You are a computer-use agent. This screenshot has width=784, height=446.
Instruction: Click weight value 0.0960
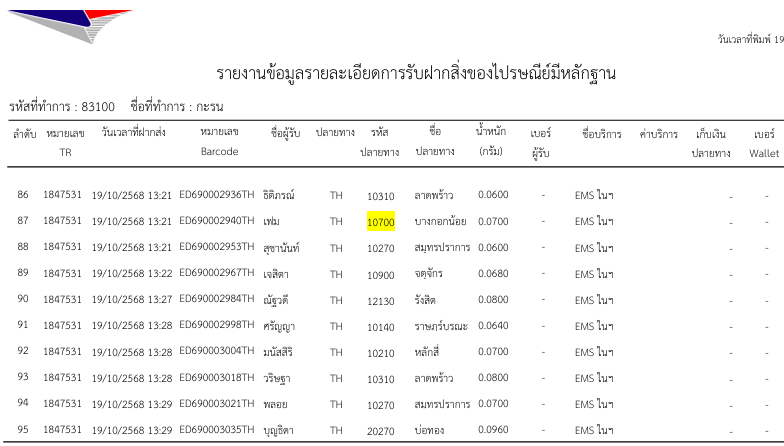click(x=493, y=430)
